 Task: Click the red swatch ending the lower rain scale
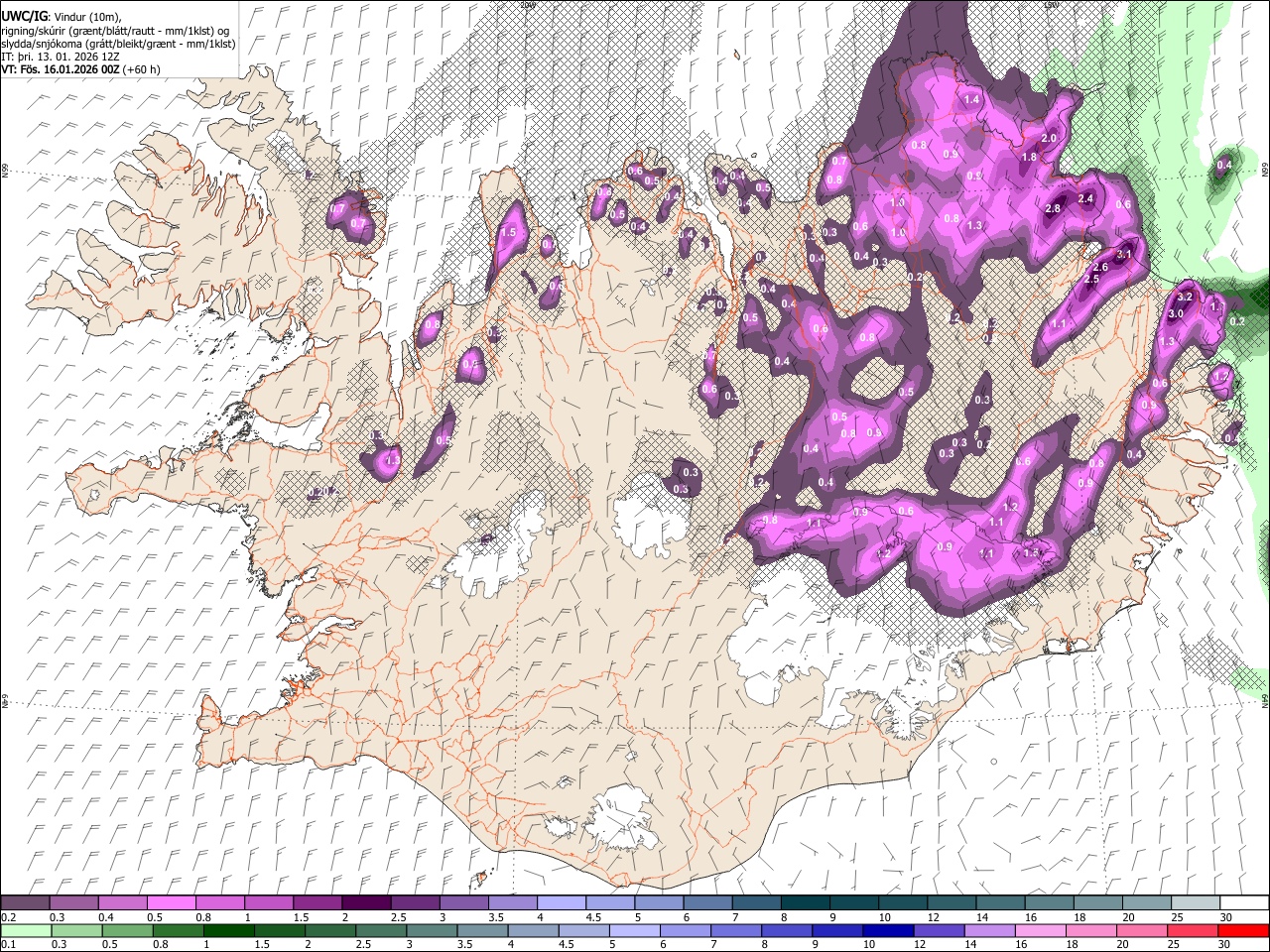[1242, 930]
